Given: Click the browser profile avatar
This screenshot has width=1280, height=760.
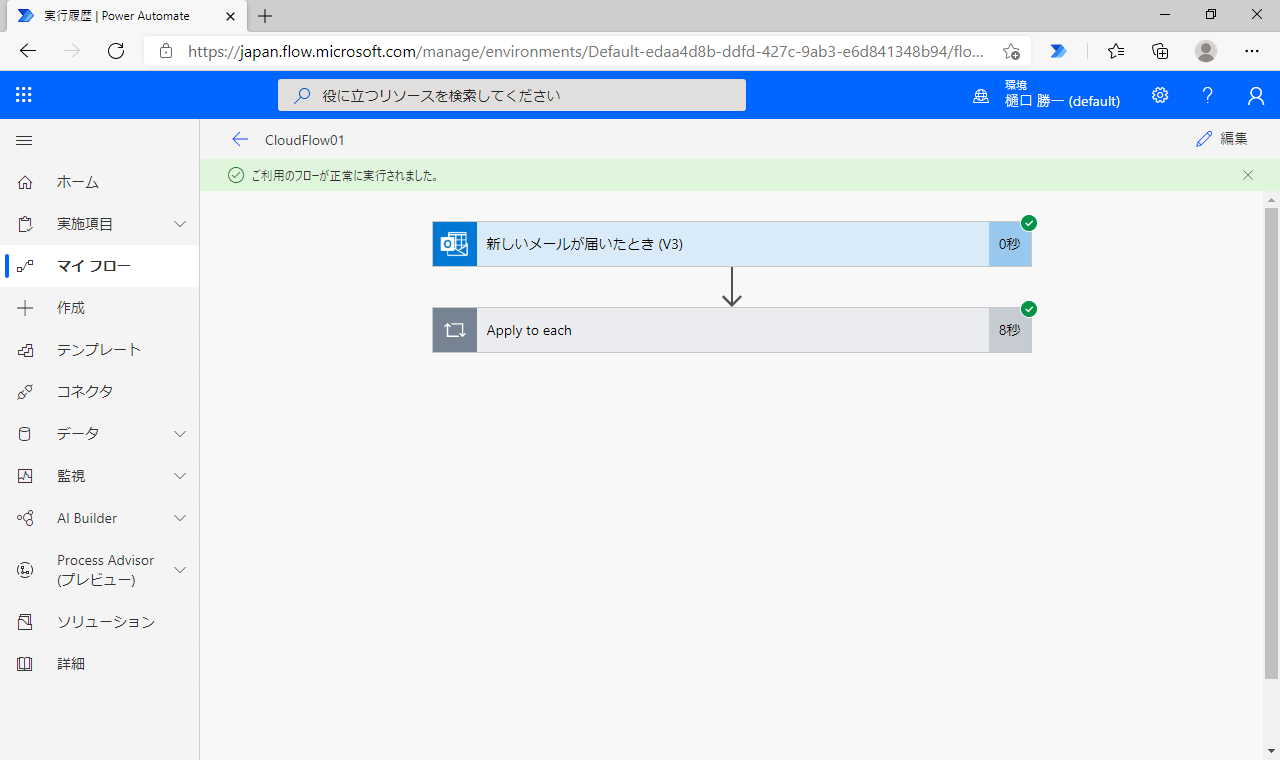Looking at the screenshot, I should point(1206,51).
